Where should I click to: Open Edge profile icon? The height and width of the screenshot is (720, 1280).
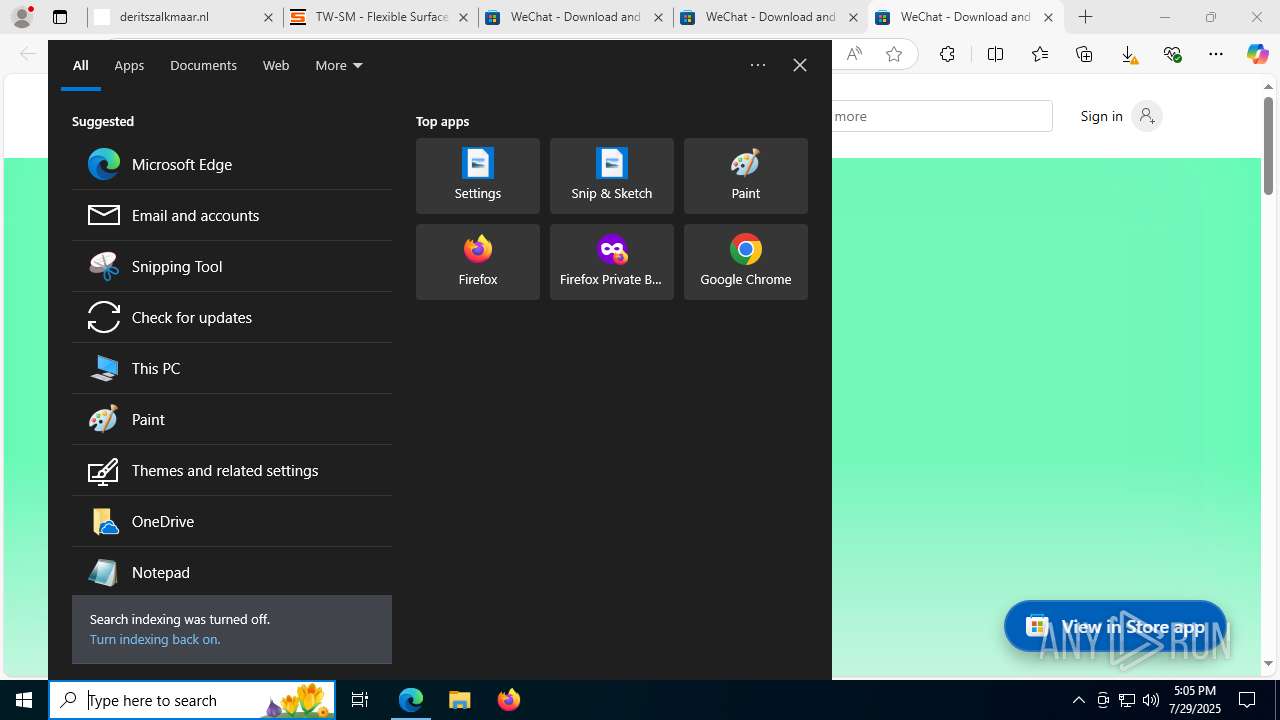tap(21, 17)
